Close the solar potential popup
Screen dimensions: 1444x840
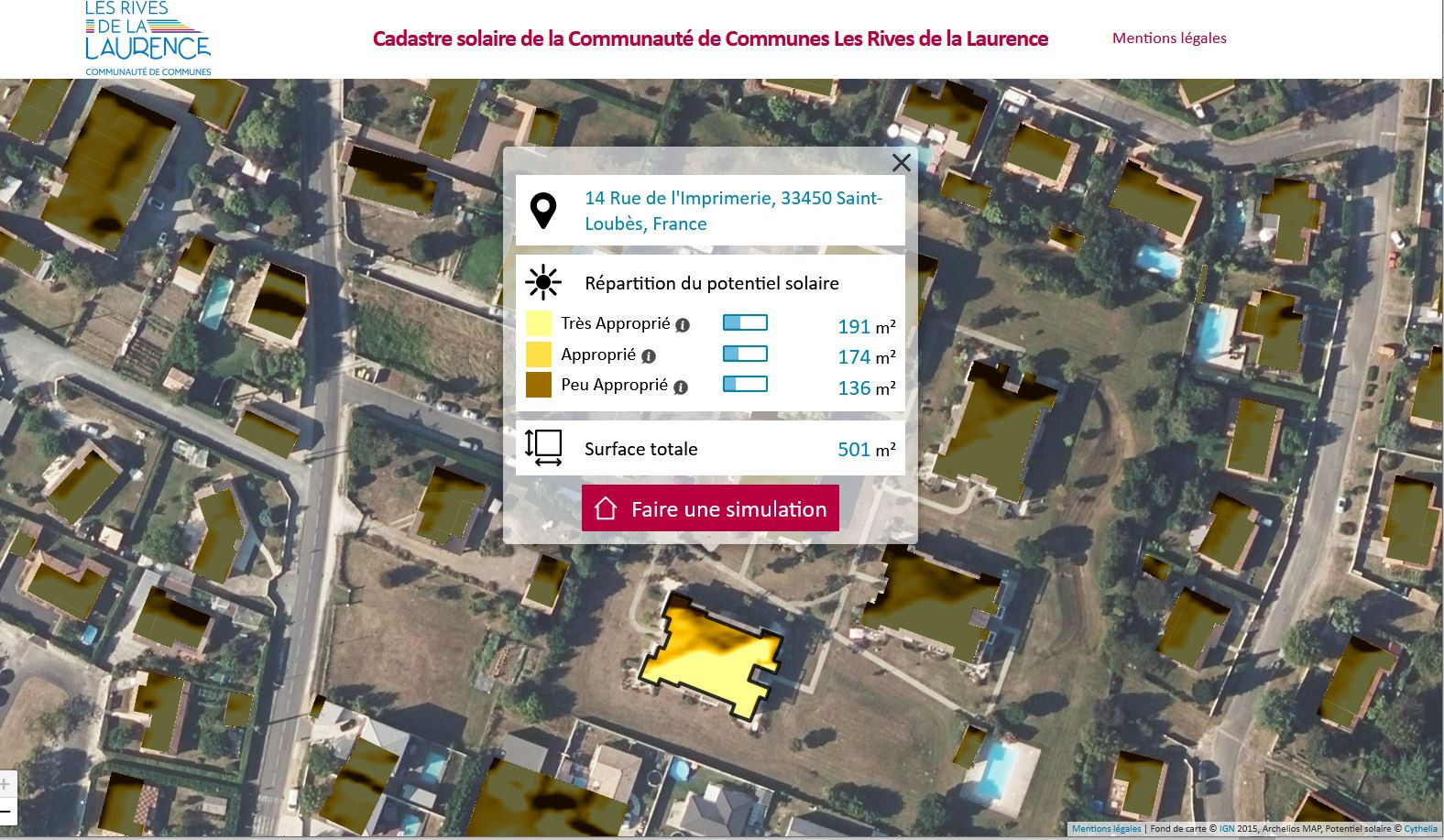tap(902, 162)
